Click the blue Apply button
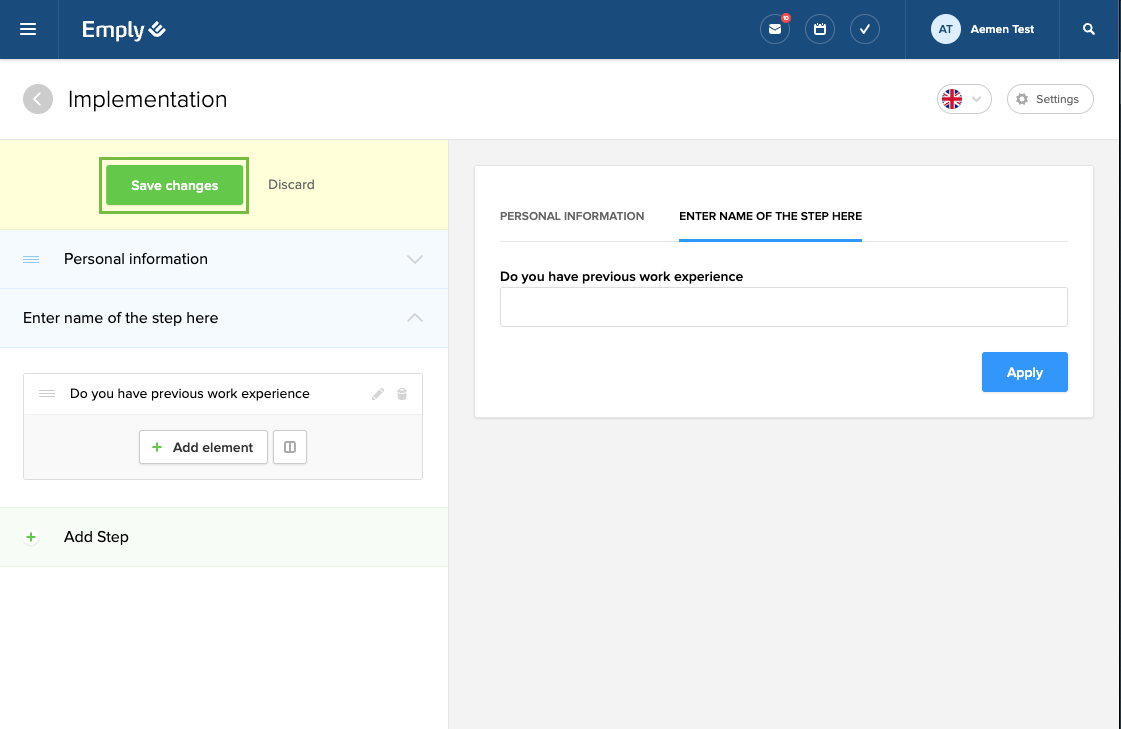 (1024, 372)
